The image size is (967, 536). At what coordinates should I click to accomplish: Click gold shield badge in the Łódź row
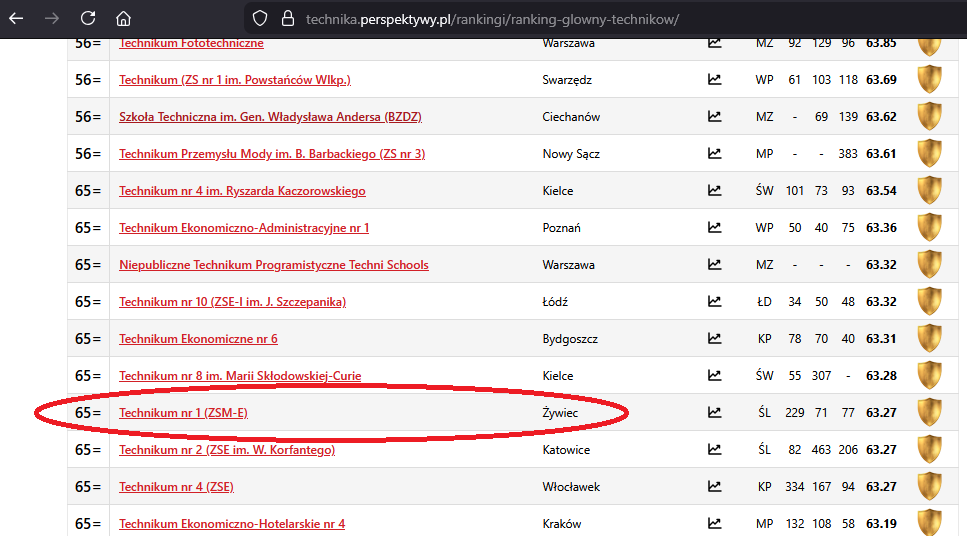click(929, 302)
